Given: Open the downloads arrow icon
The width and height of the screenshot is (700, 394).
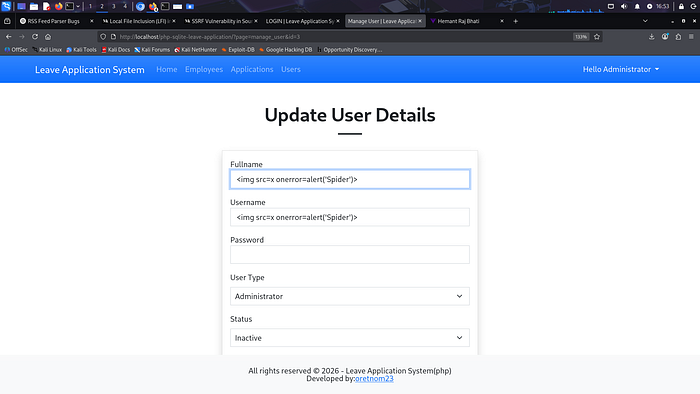Looking at the screenshot, I should click(652, 37).
